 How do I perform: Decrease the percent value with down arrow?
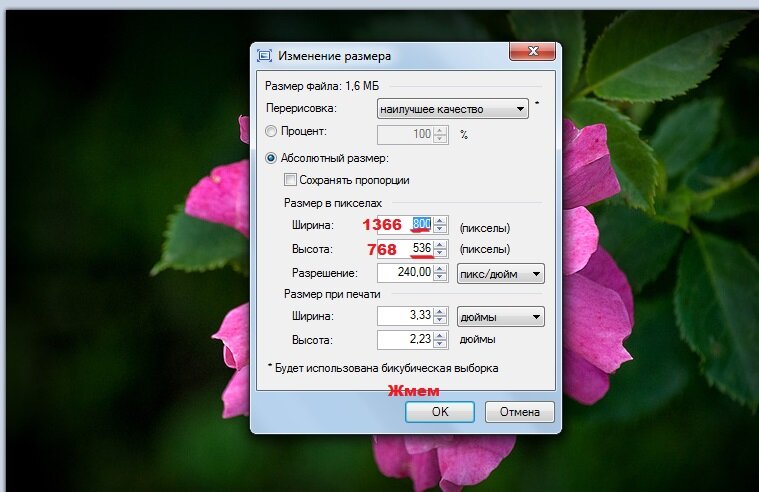440,139
